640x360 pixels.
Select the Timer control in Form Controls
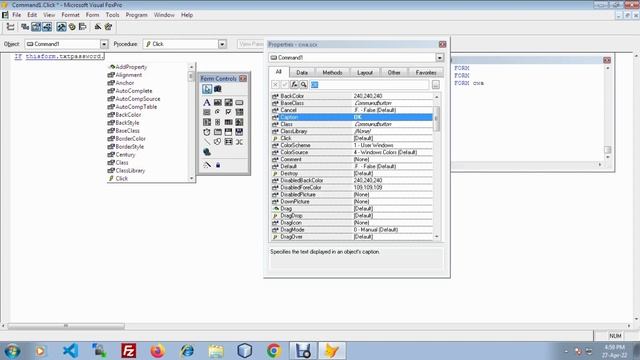(207, 132)
